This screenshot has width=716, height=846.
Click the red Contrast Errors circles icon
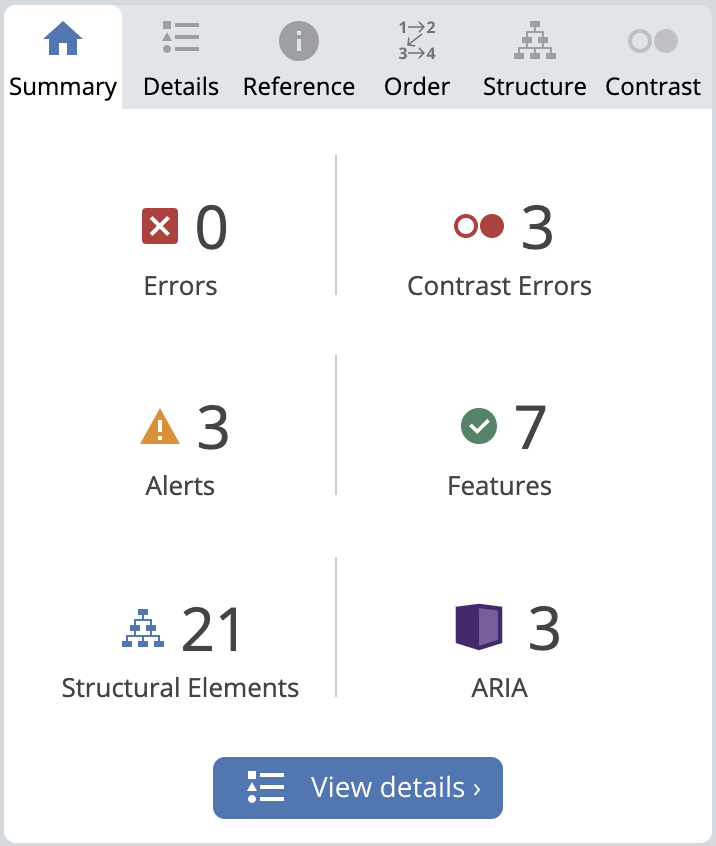(479, 226)
